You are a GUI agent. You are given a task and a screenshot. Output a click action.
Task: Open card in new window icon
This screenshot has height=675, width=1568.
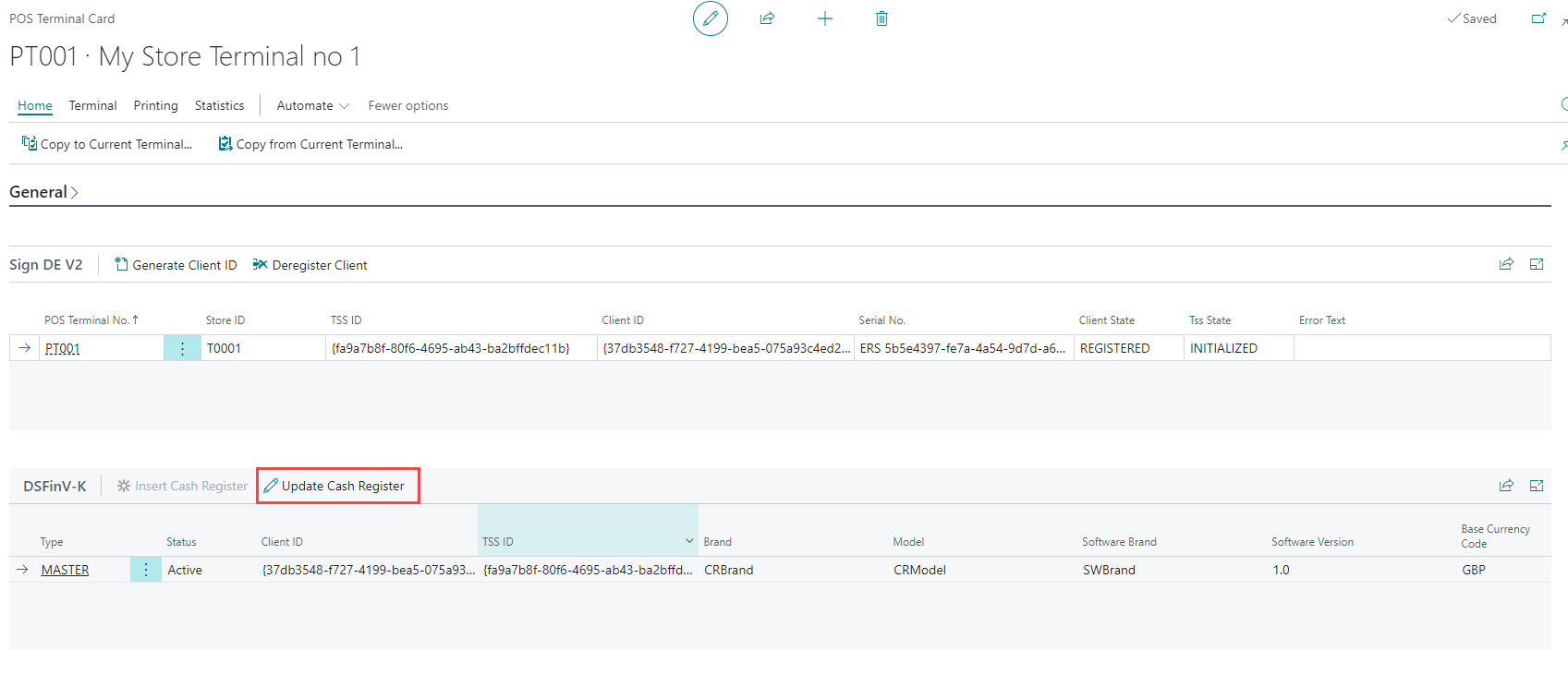(1538, 18)
